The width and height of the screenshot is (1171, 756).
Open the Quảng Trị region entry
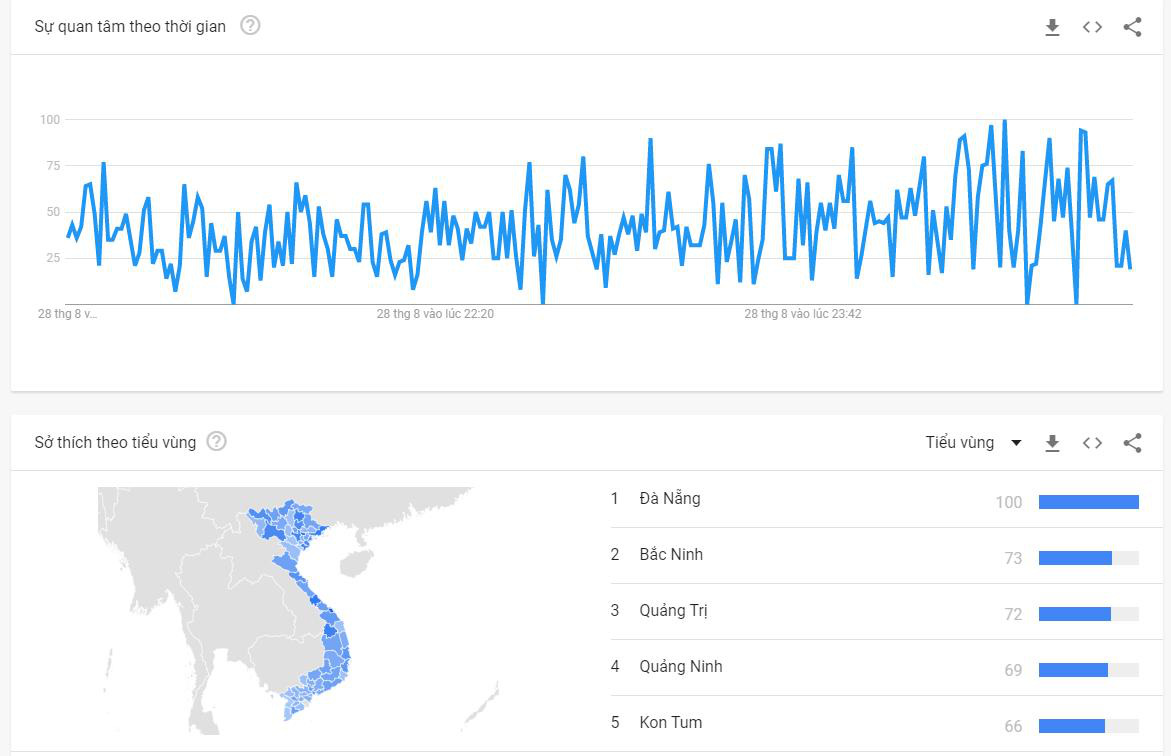pyautogui.click(x=886, y=611)
